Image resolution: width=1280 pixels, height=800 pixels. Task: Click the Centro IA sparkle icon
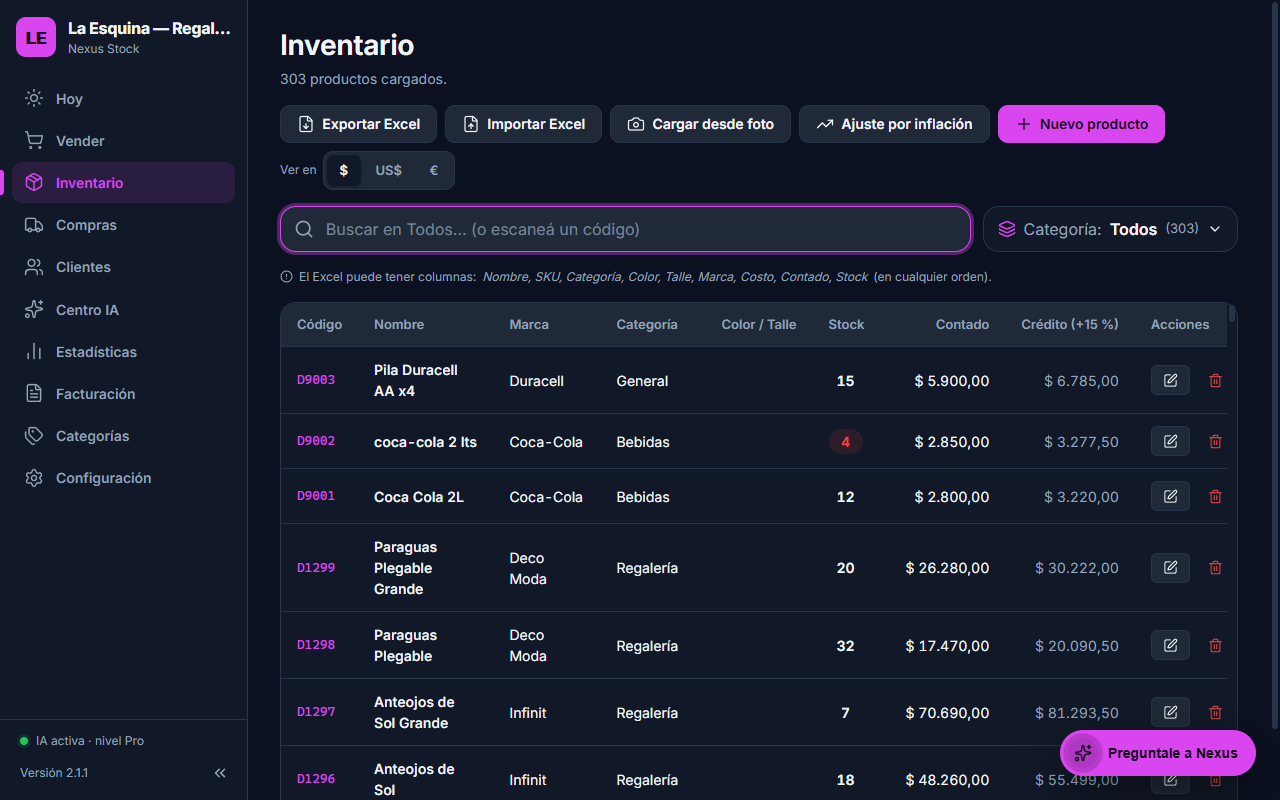(x=34, y=310)
